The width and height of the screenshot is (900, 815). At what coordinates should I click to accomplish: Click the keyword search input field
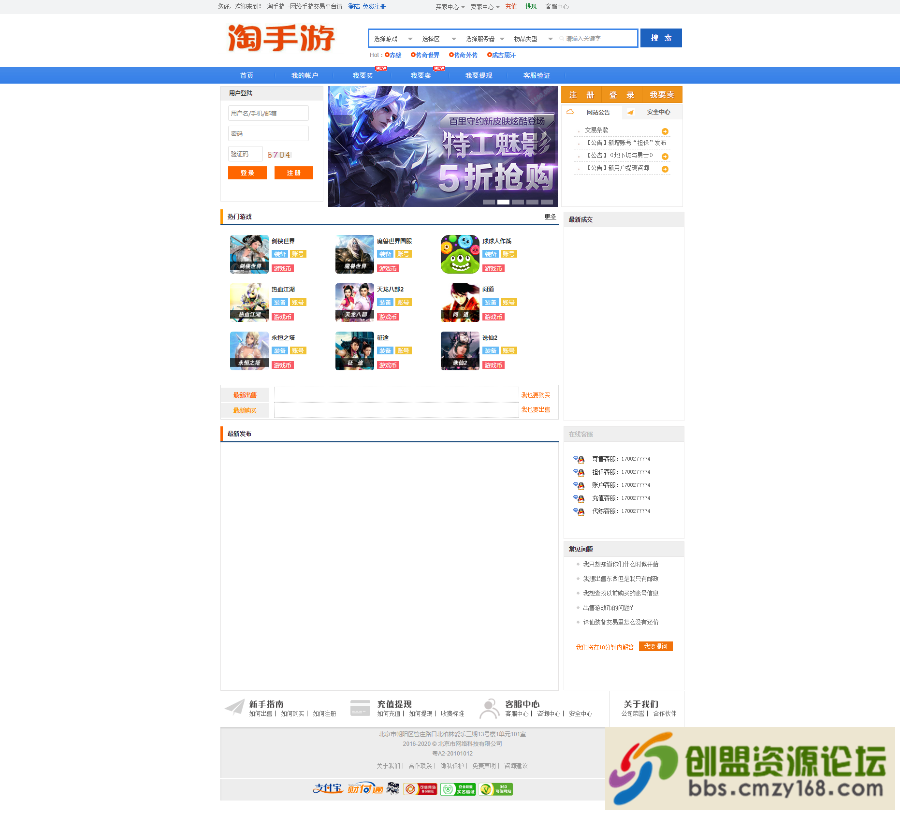click(x=597, y=38)
